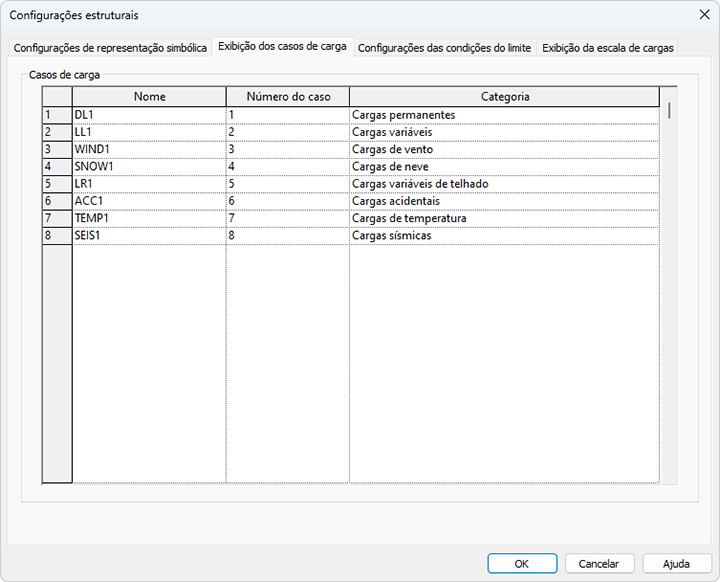This screenshot has height=582, width=720.
Task: Open help with the Ajuda button
Action: click(x=676, y=564)
